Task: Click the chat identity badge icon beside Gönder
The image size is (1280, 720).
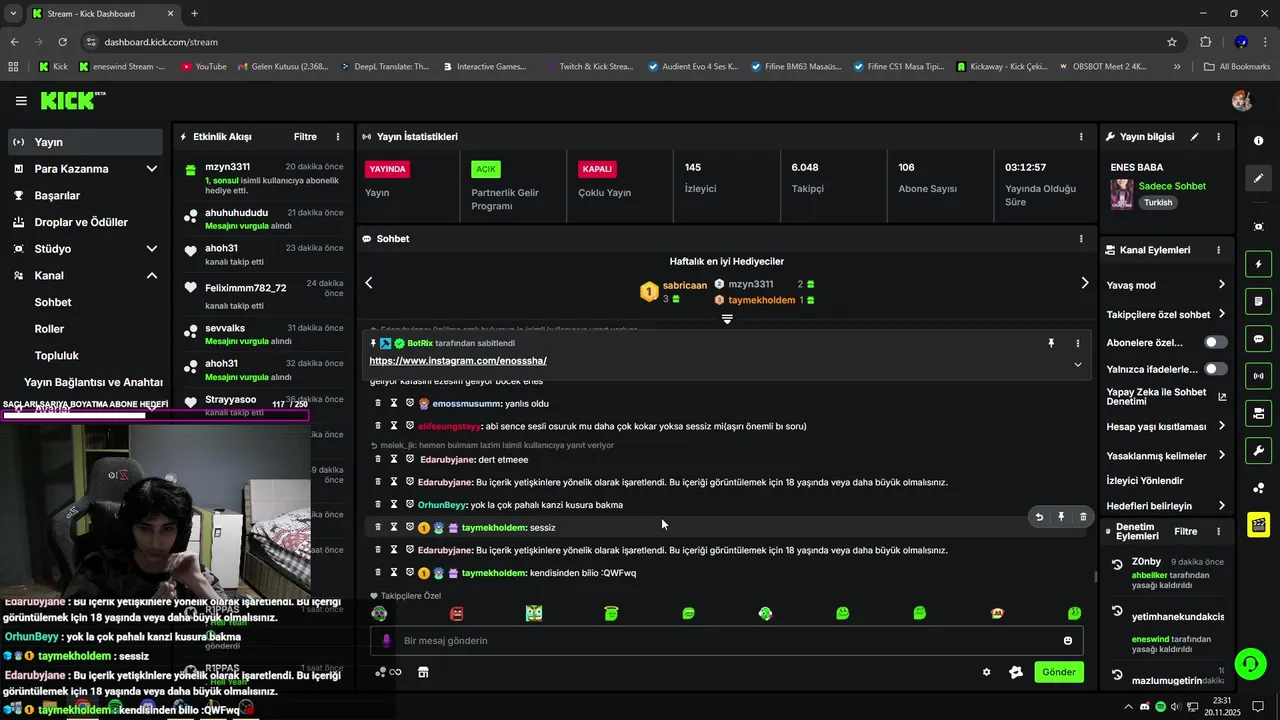Action: [1016, 672]
